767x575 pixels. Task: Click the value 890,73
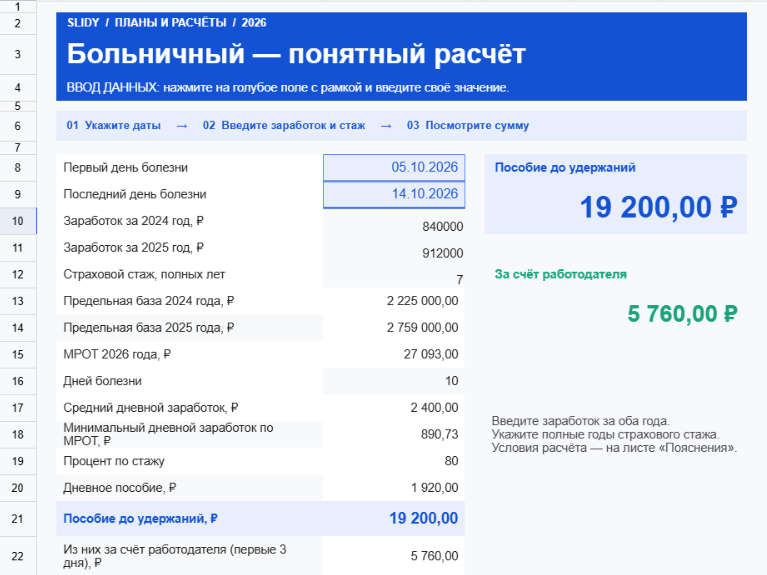click(439, 434)
